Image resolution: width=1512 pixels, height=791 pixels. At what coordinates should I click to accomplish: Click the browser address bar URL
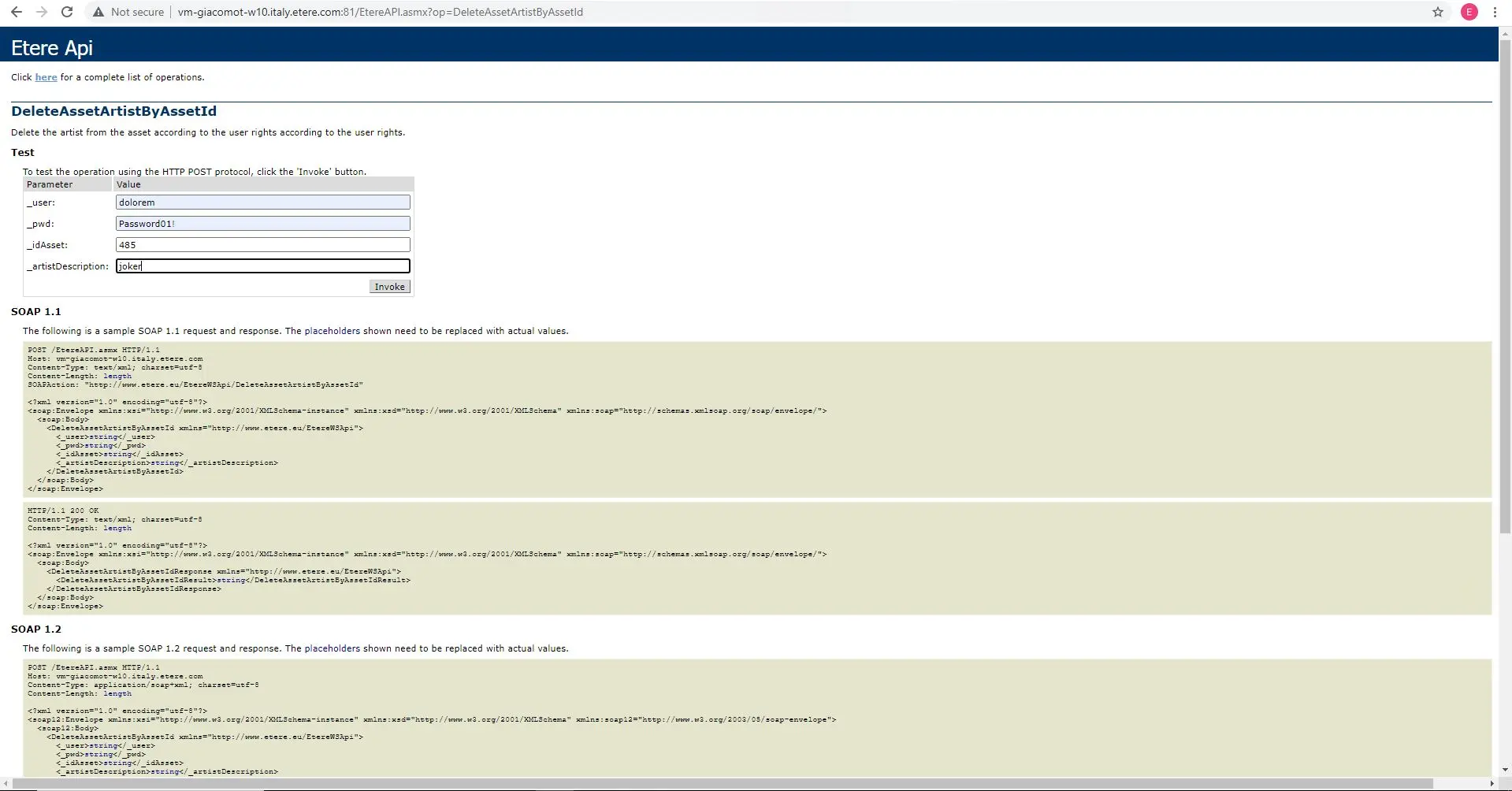(x=380, y=12)
